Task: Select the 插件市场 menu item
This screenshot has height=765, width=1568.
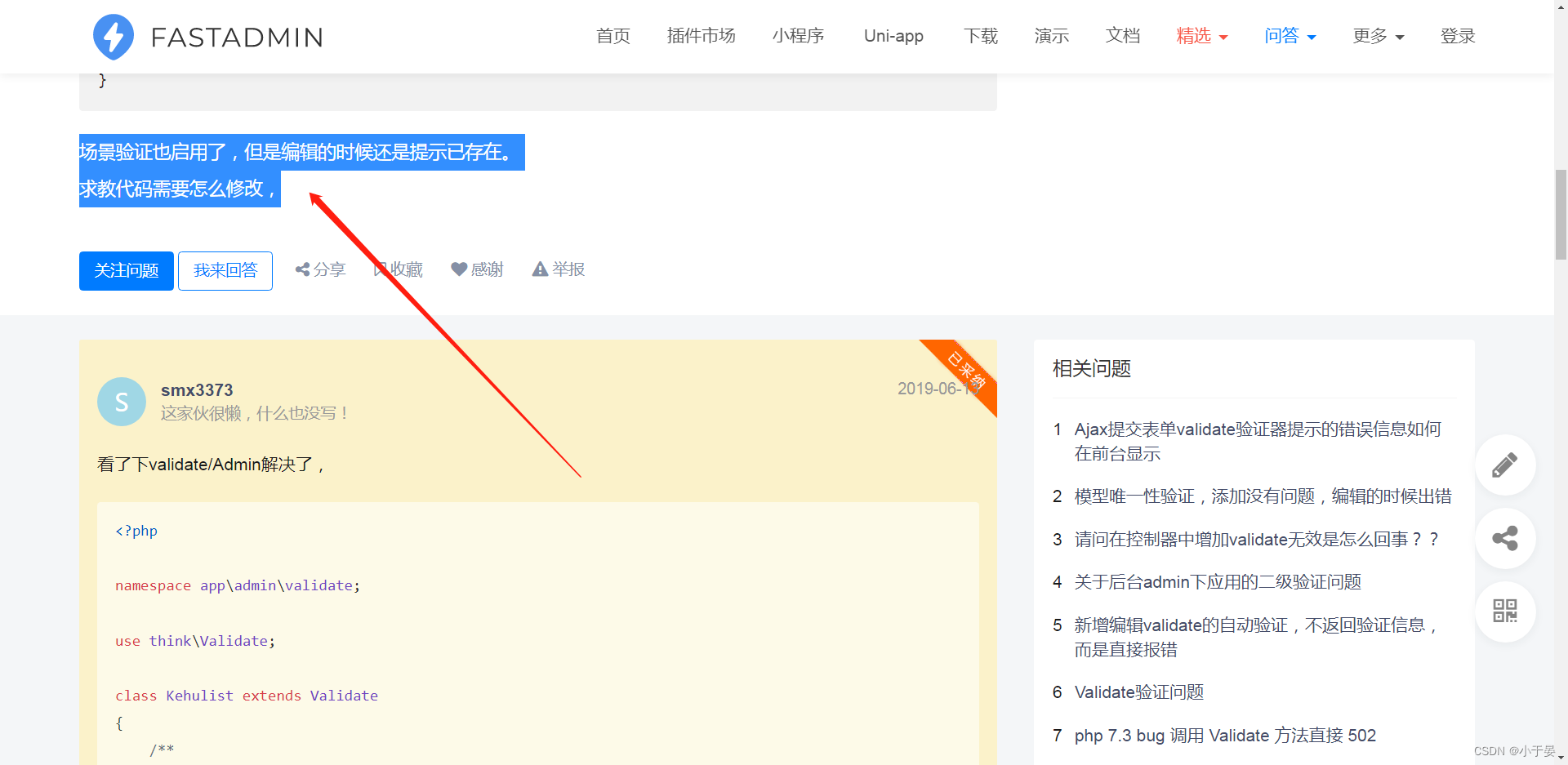Action: tap(701, 36)
